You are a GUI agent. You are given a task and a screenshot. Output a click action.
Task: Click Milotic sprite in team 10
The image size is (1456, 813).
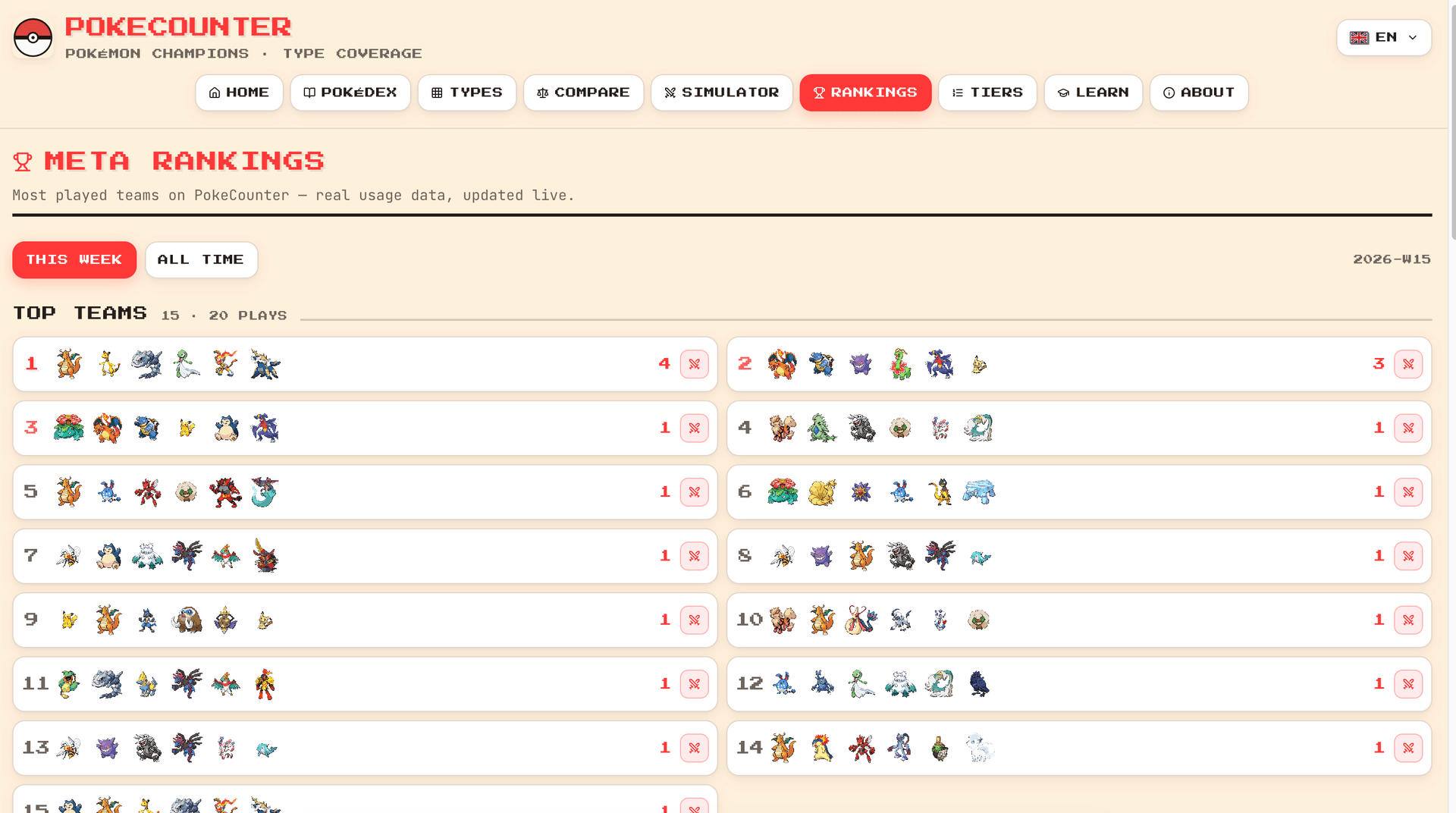pyautogui.click(x=861, y=620)
